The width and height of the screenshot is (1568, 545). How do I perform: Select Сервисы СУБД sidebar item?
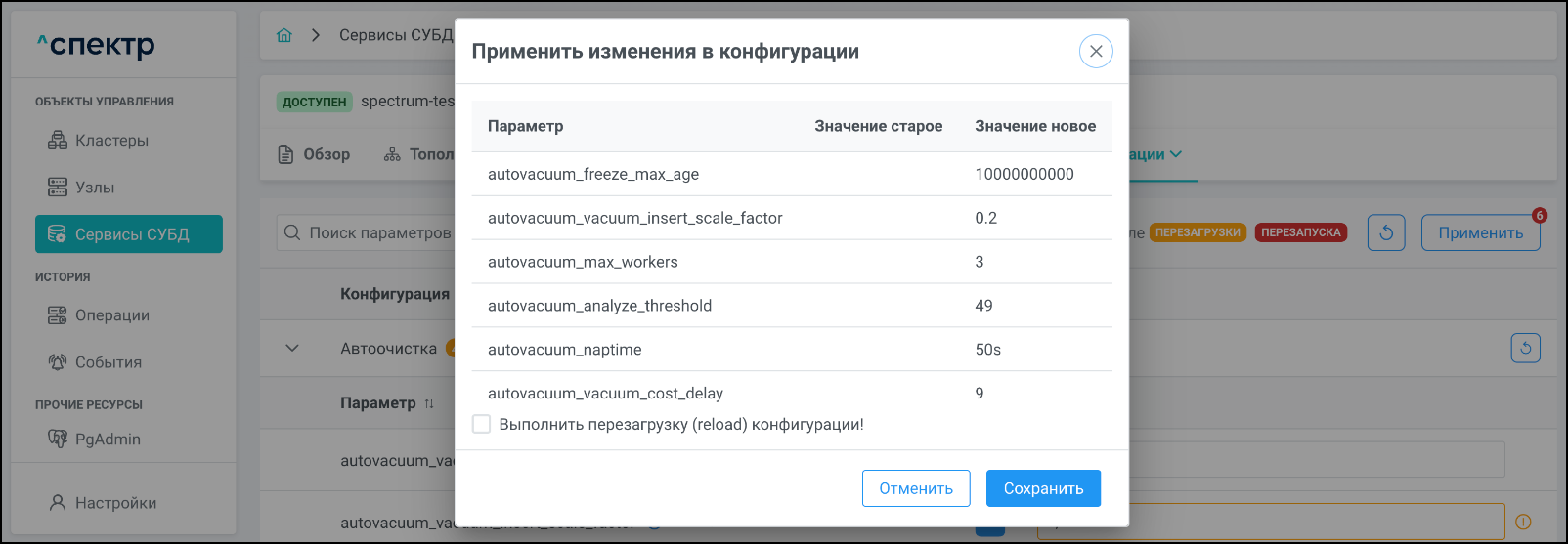[x=129, y=234]
